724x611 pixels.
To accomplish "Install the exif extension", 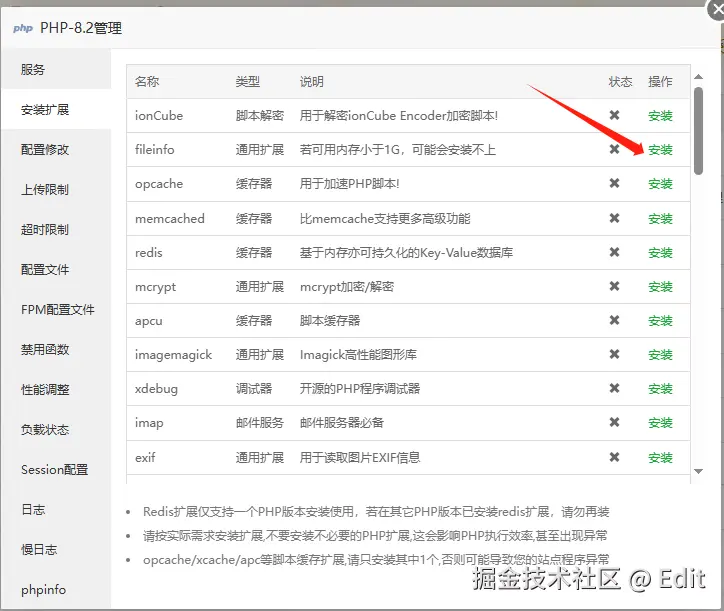I will tap(660, 458).
